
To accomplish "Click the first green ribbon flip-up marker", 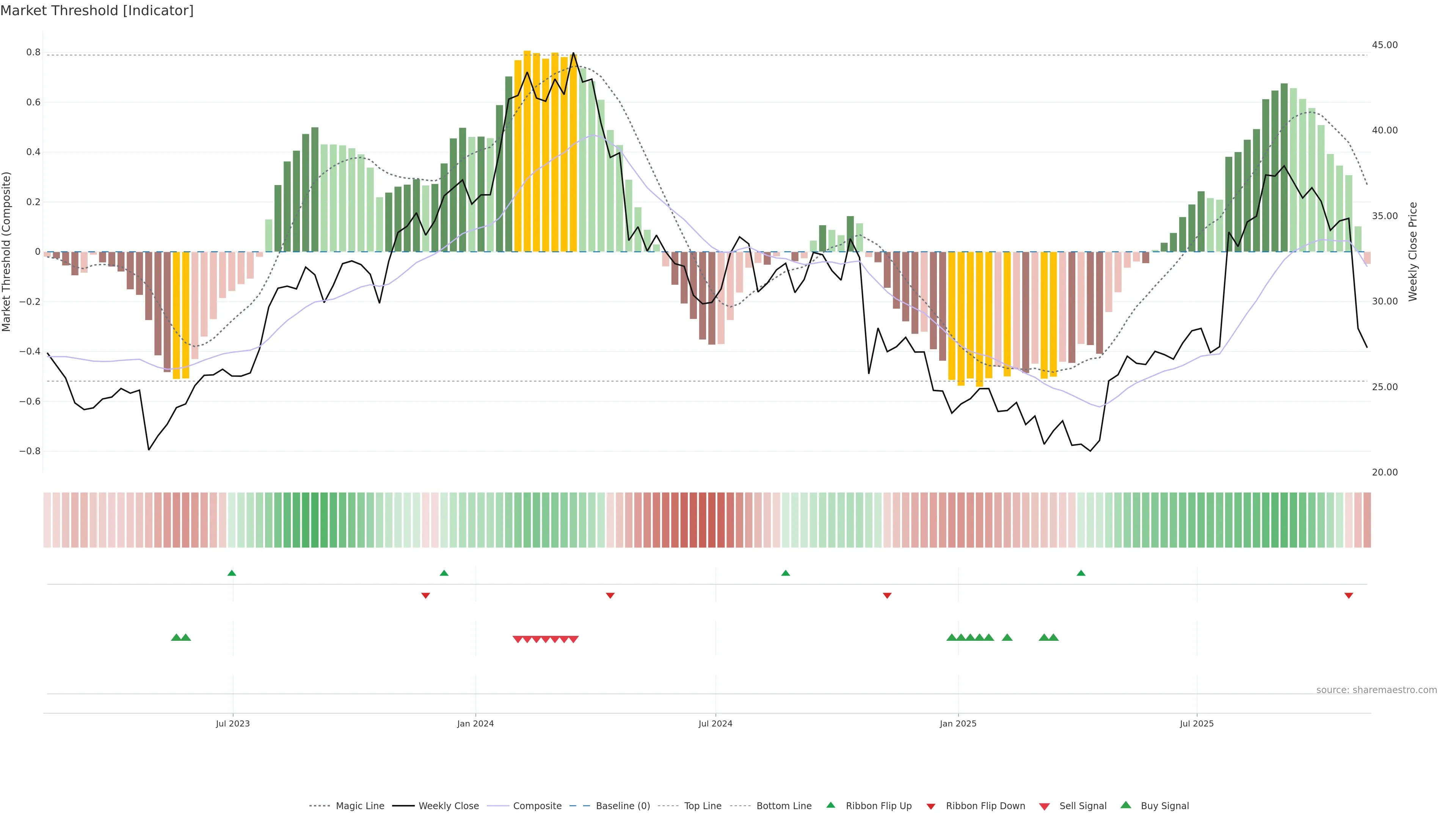I will click(x=232, y=573).
